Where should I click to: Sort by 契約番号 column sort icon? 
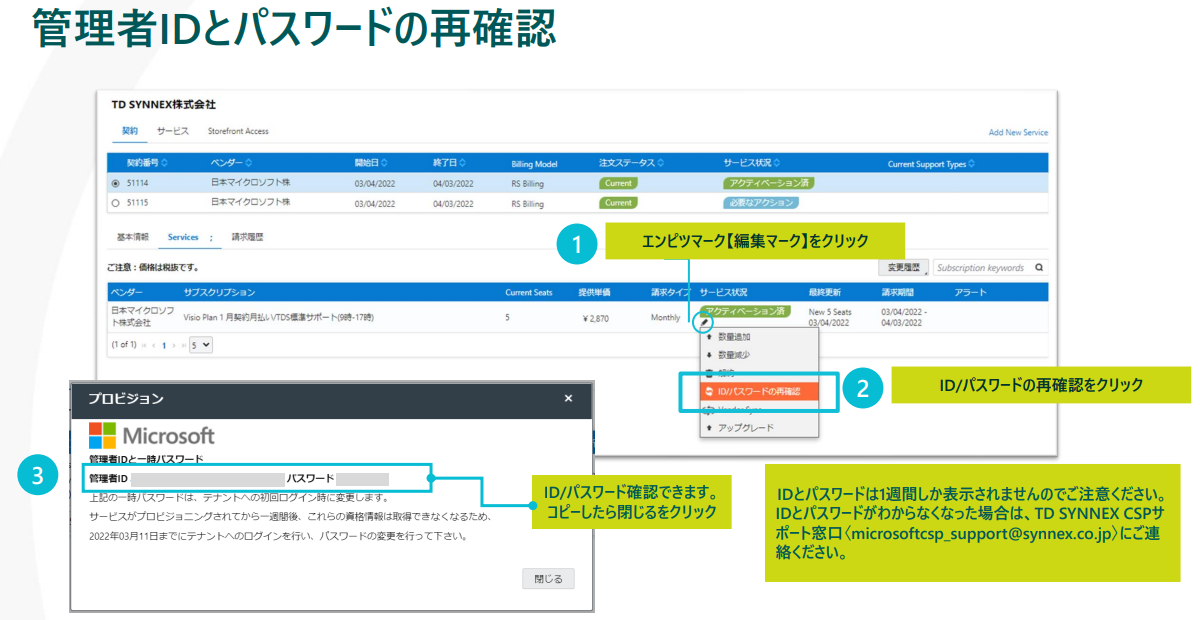tap(165, 163)
